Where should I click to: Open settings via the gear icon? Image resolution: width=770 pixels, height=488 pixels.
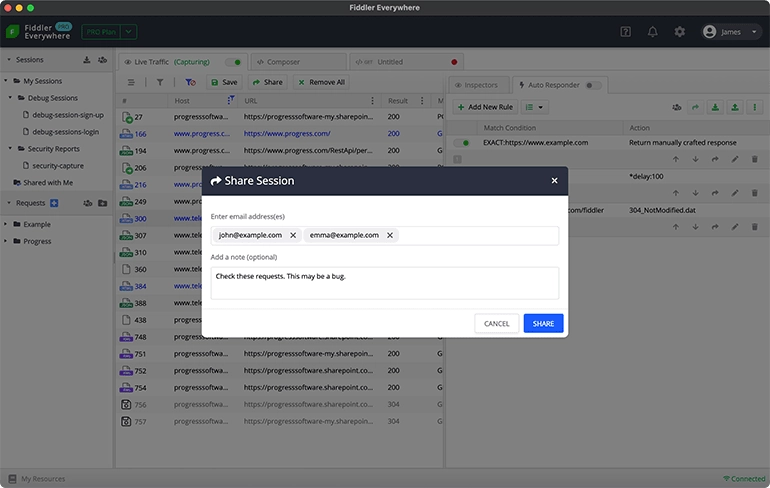pyautogui.click(x=679, y=32)
